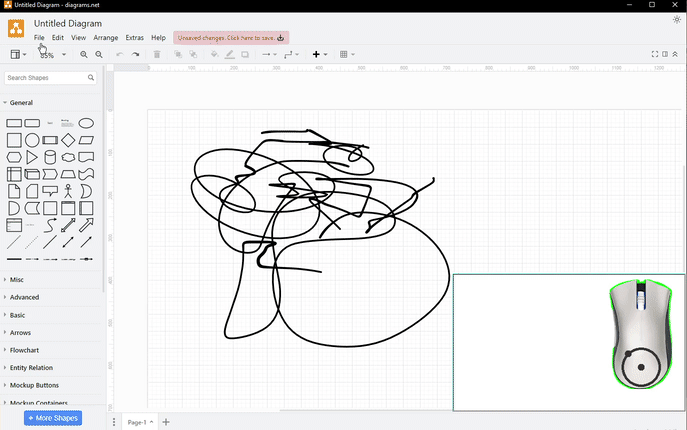Select the cylinder shape in General

pyautogui.click(x=50, y=157)
